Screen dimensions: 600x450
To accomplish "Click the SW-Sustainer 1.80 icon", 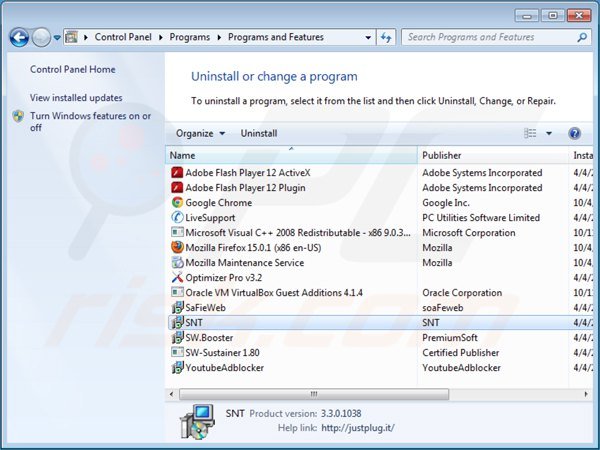I will pos(177,352).
